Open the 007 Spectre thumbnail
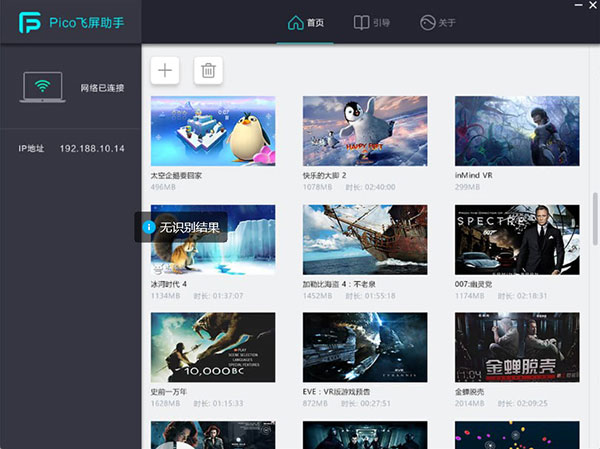Image resolution: width=600 pixels, height=449 pixels. click(517, 240)
